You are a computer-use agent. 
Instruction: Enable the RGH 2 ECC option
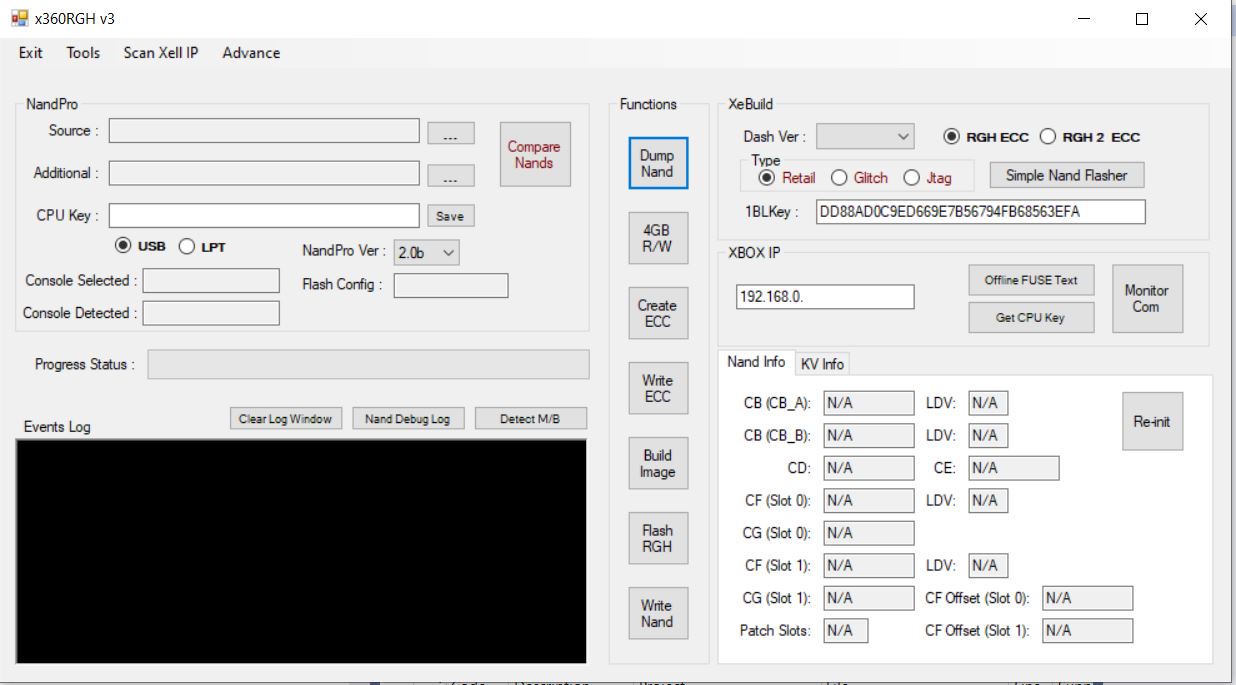[1048, 137]
